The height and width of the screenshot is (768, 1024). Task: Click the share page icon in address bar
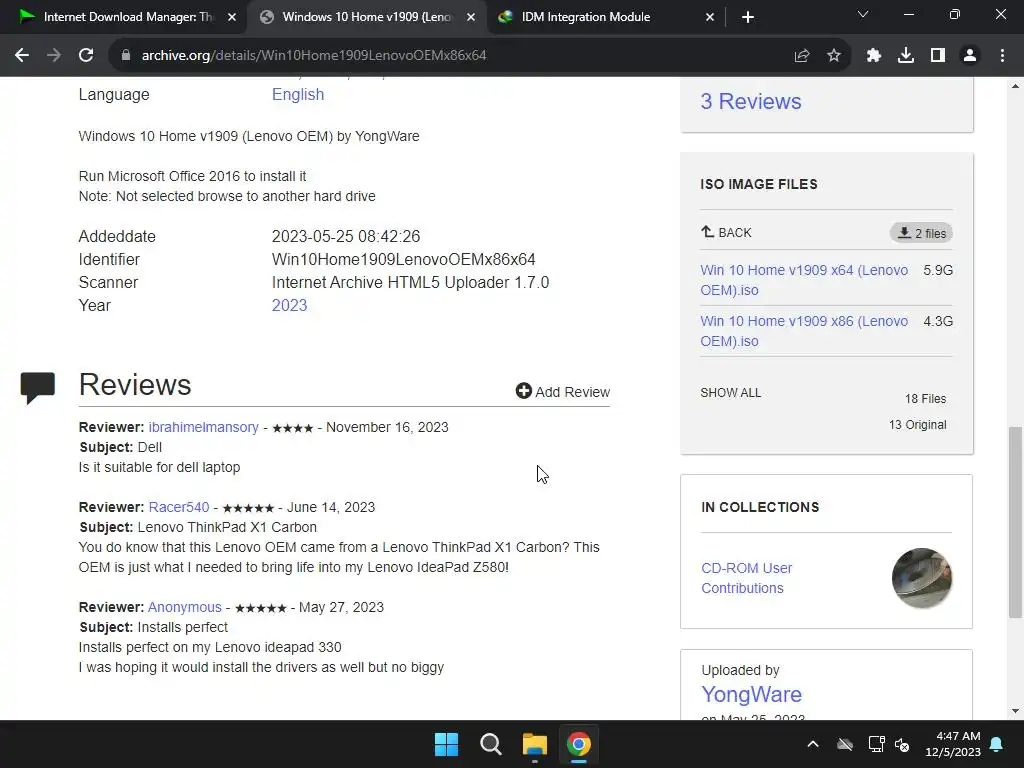pos(802,56)
